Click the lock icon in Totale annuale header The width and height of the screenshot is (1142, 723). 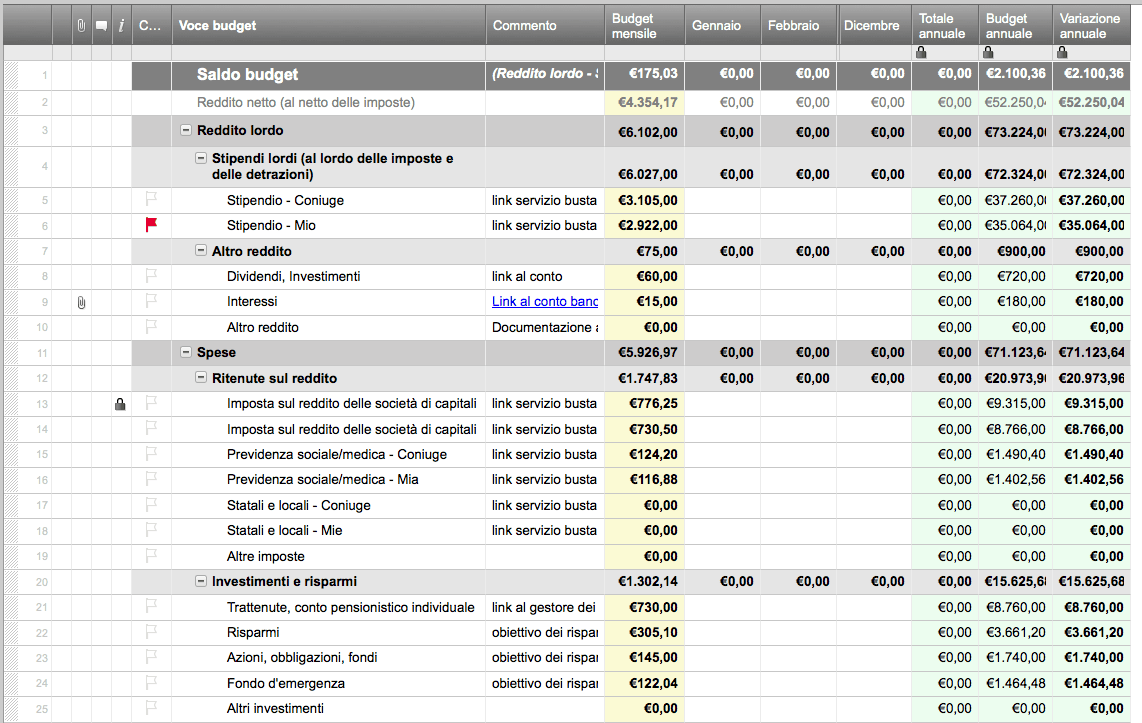(x=921, y=51)
